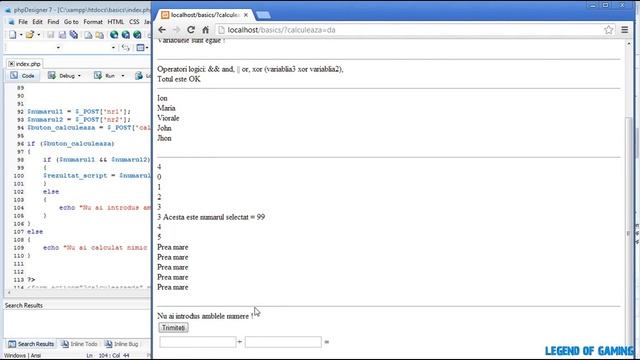This screenshot has height=360, width=640.
Task: Open a new Chrome tab
Action: coord(263,15)
